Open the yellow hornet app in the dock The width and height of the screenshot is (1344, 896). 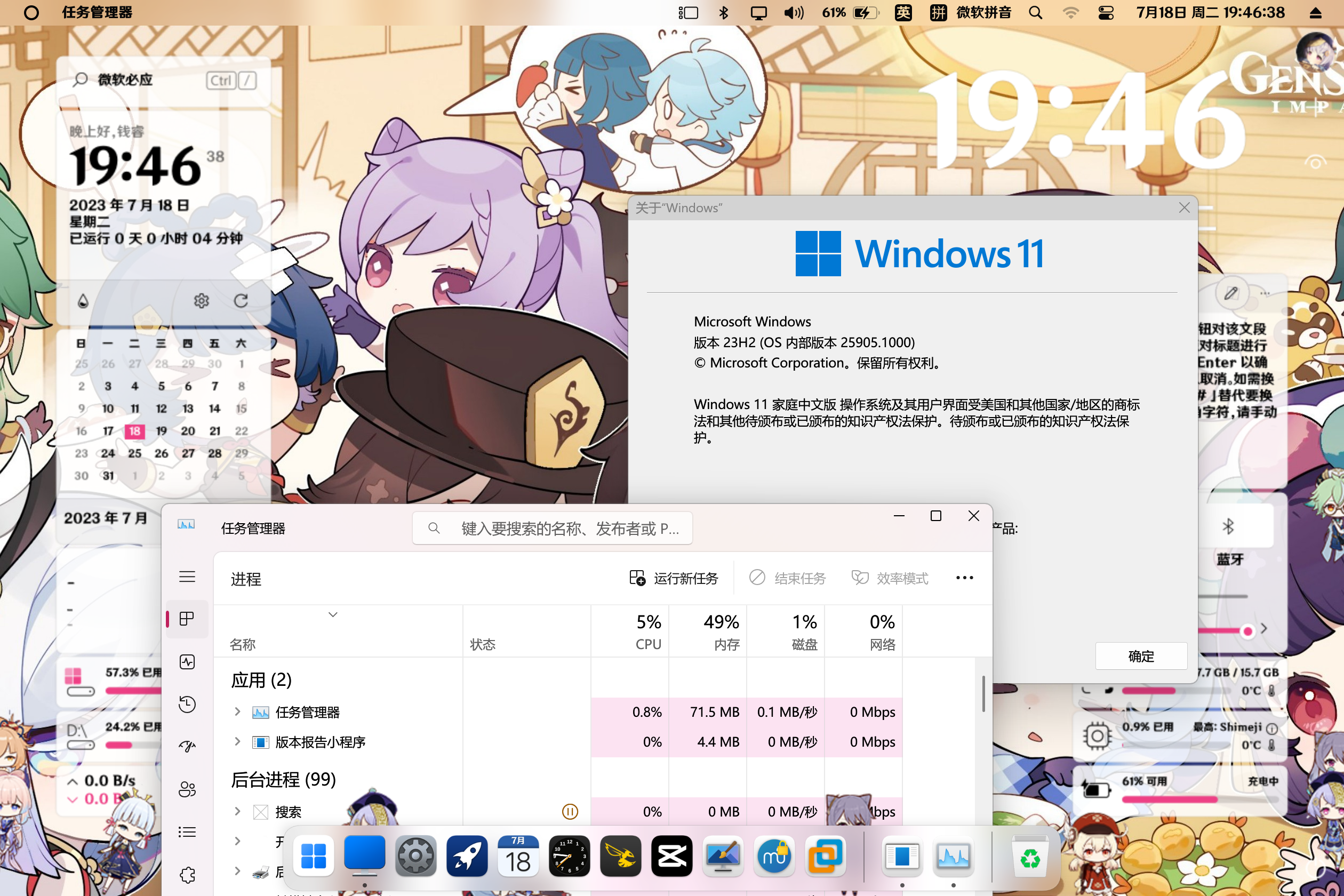click(621, 856)
